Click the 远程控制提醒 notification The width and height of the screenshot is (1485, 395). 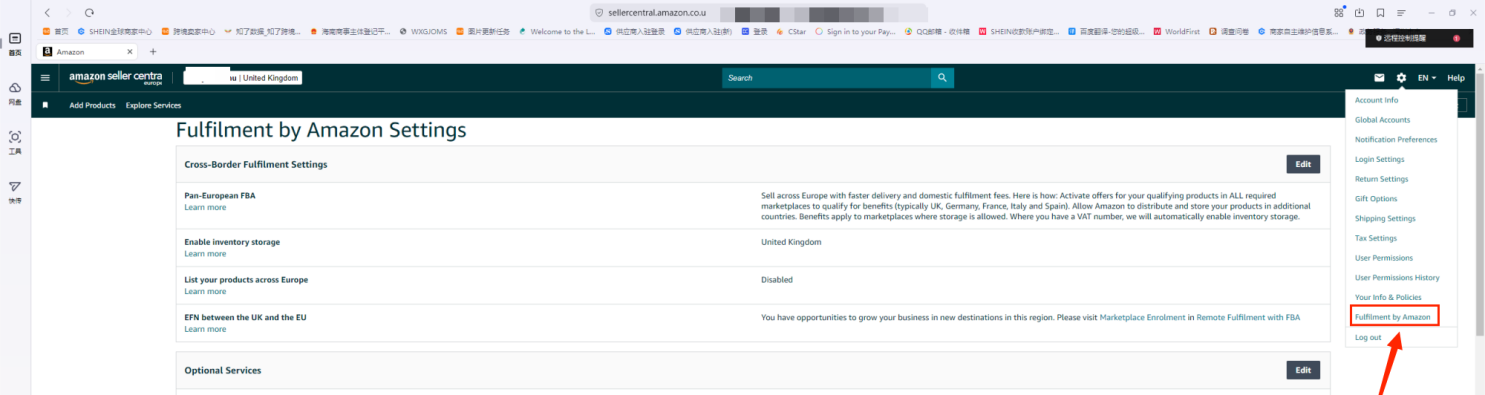tap(1418, 38)
